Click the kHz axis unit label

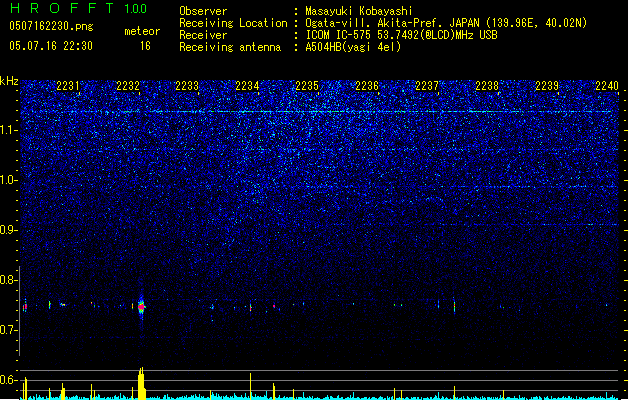coord(9,81)
